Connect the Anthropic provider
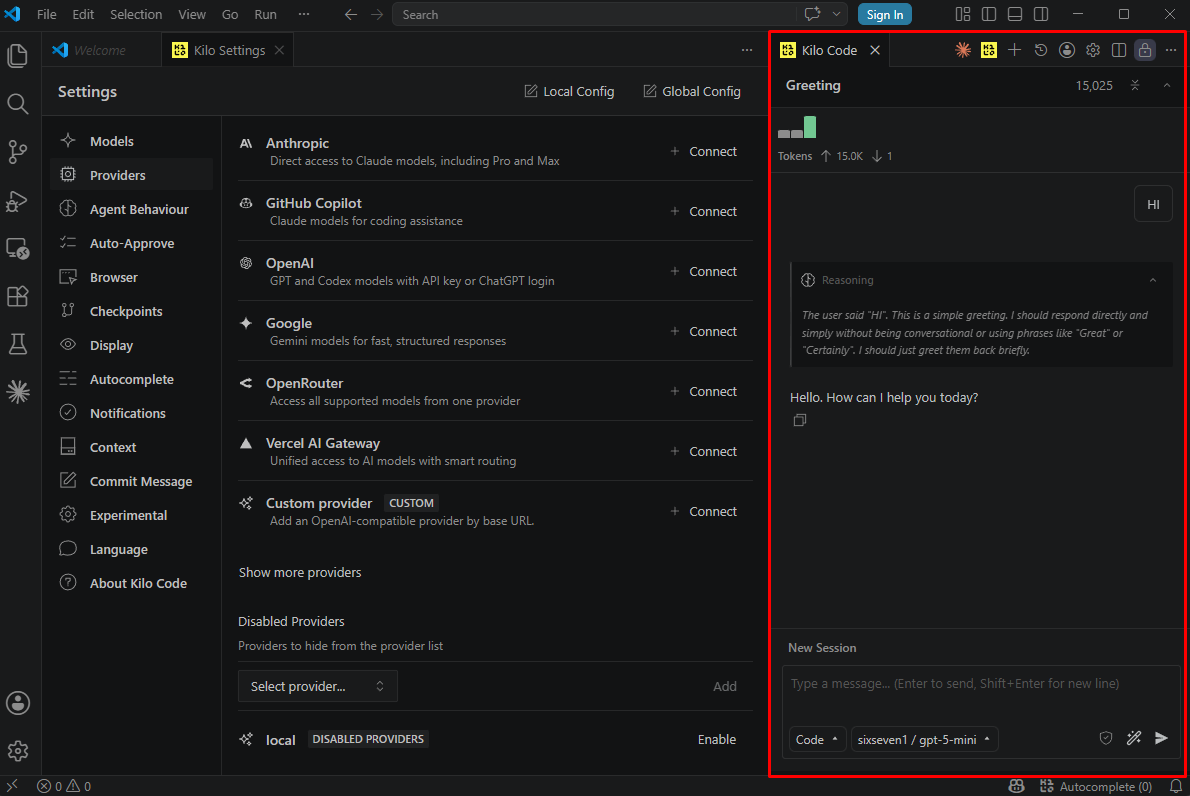The image size is (1190, 796). (704, 151)
